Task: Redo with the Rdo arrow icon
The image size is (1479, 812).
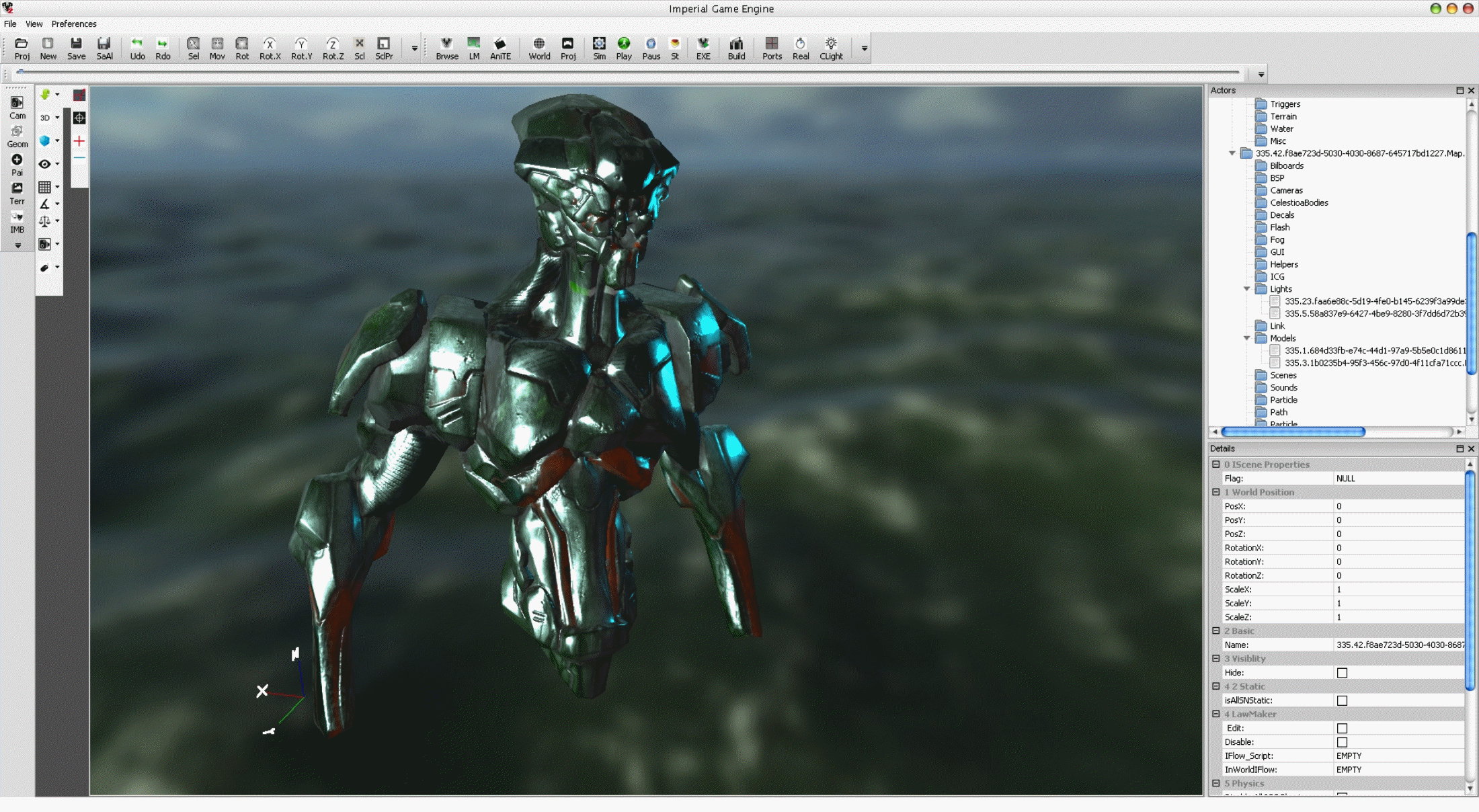Action: [163, 48]
